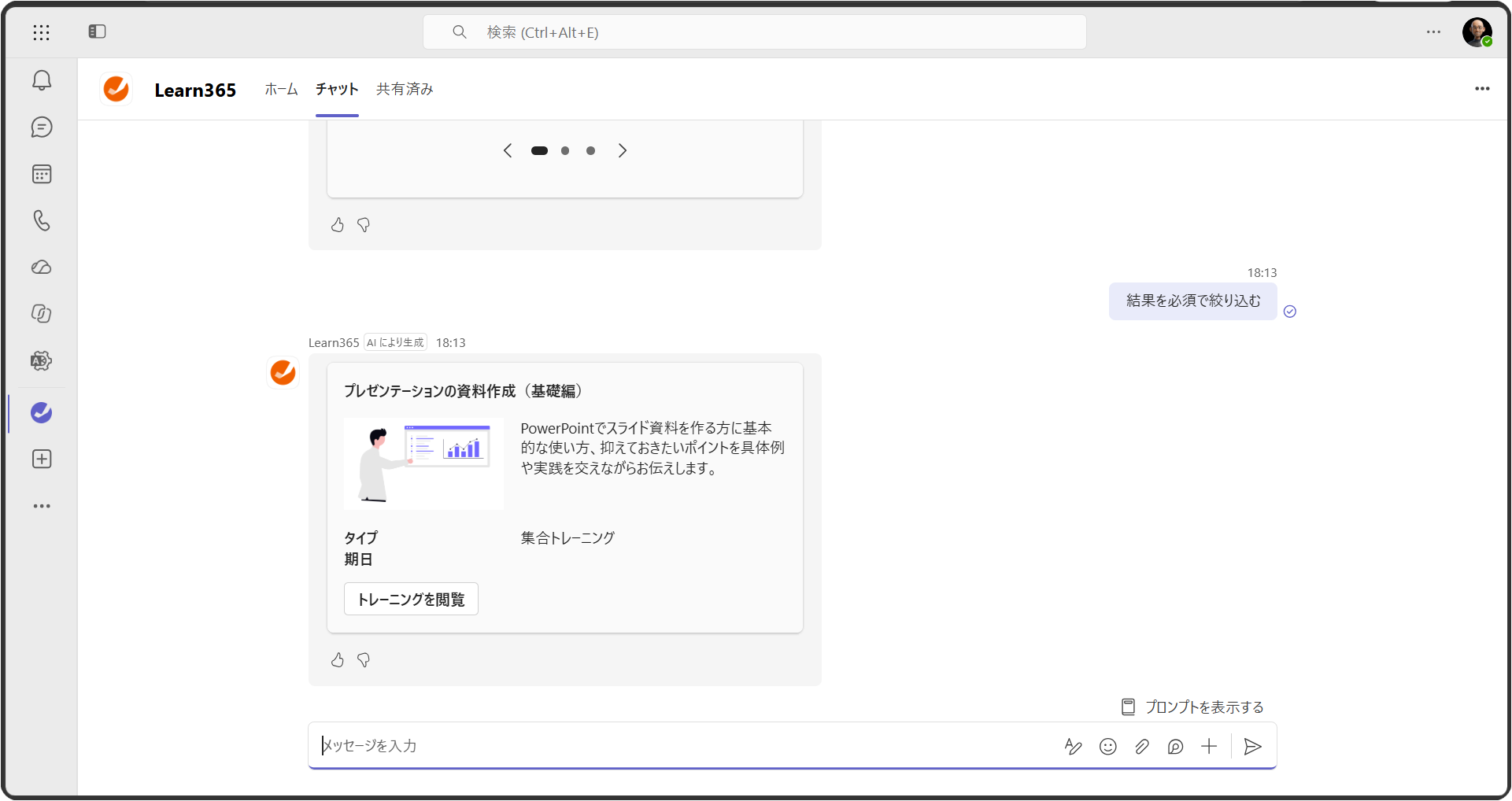Click the Learn365 logo in header
1512x801 pixels.
point(116,89)
